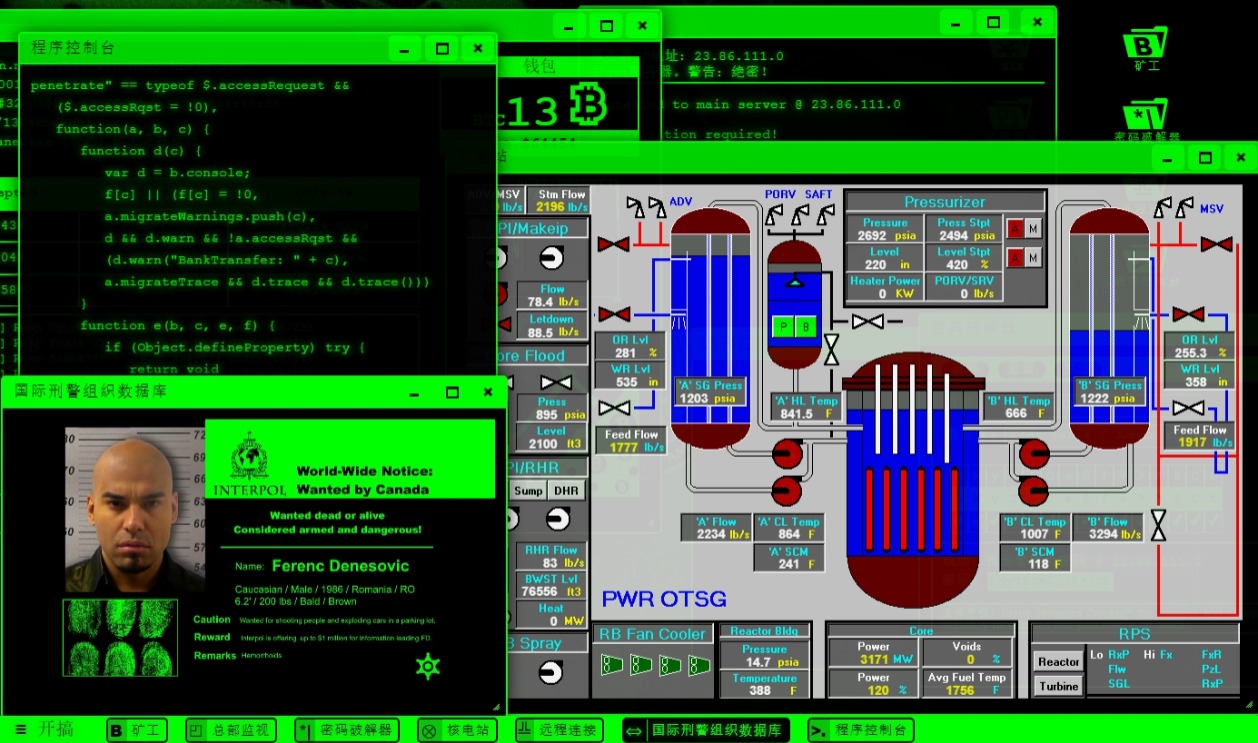Click the lower loop B reactor coolant pump
This screenshot has height=743, width=1258.
[1033, 490]
